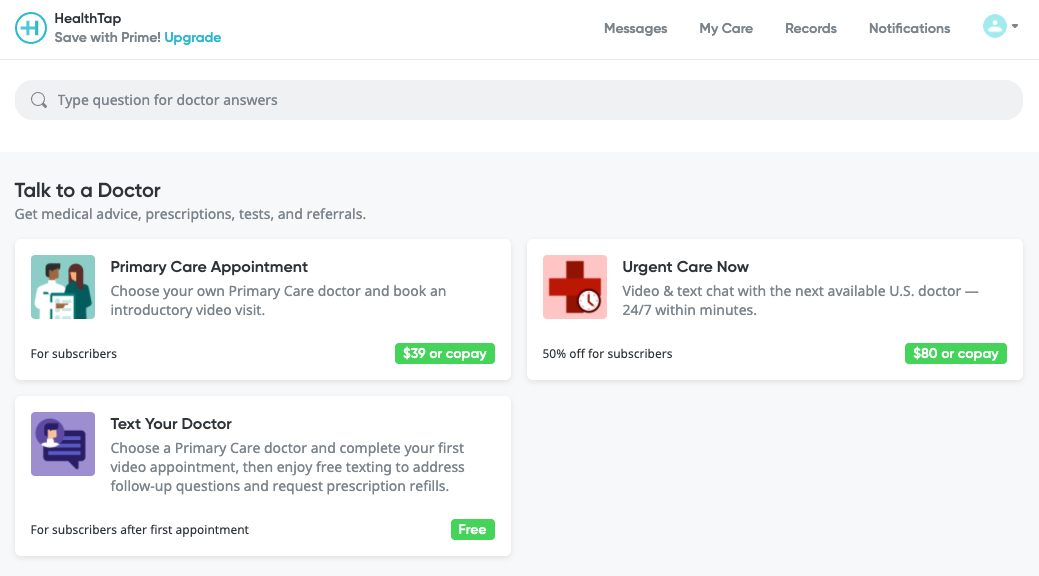The width and height of the screenshot is (1039, 576).
Task: Select the Text Your Doctor title
Action: 171,424
